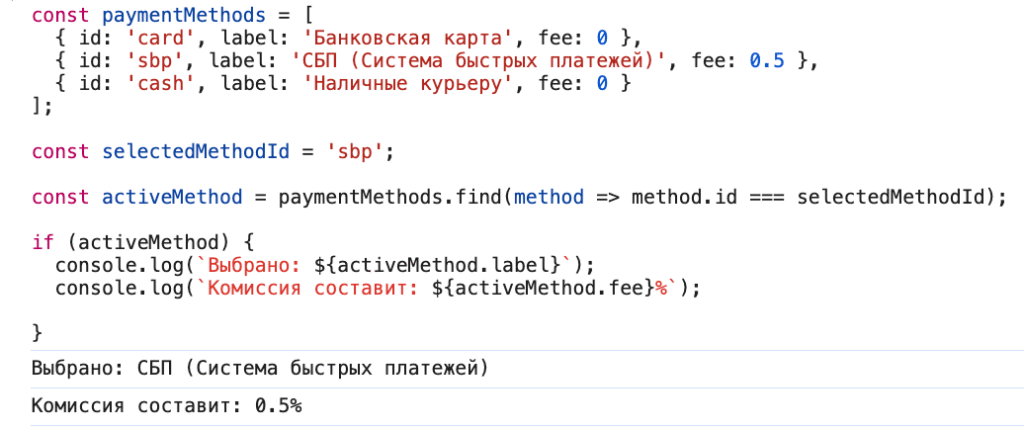Click the 0.5 fee value
Screen dimensions: 1024x431
(x=766, y=61)
